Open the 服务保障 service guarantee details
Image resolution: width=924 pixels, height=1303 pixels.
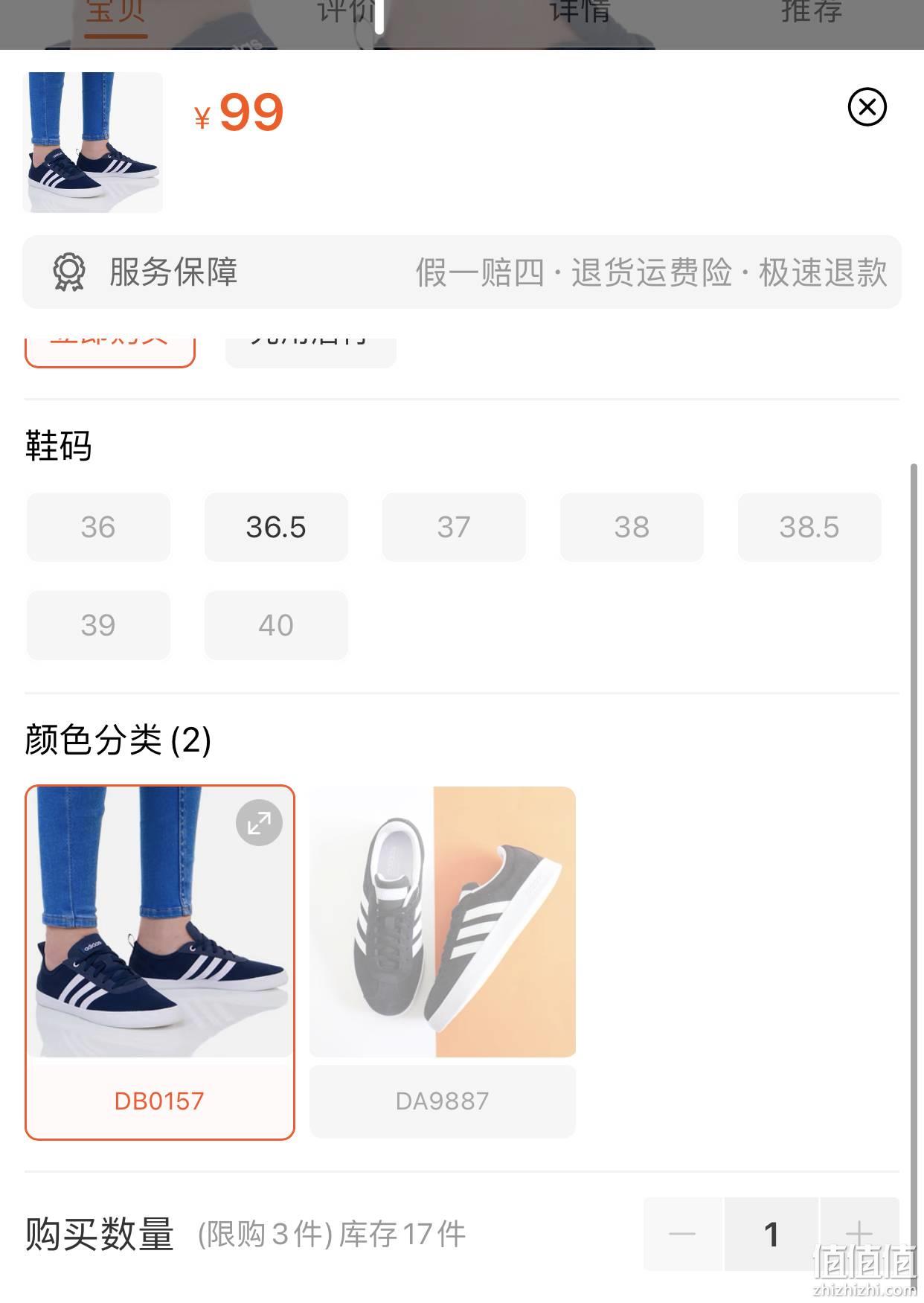click(x=462, y=272)
